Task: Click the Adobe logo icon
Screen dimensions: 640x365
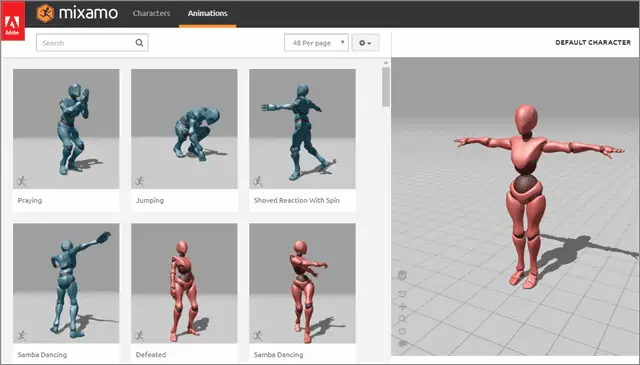Action: pyautogui.click(x=13, y=21)
